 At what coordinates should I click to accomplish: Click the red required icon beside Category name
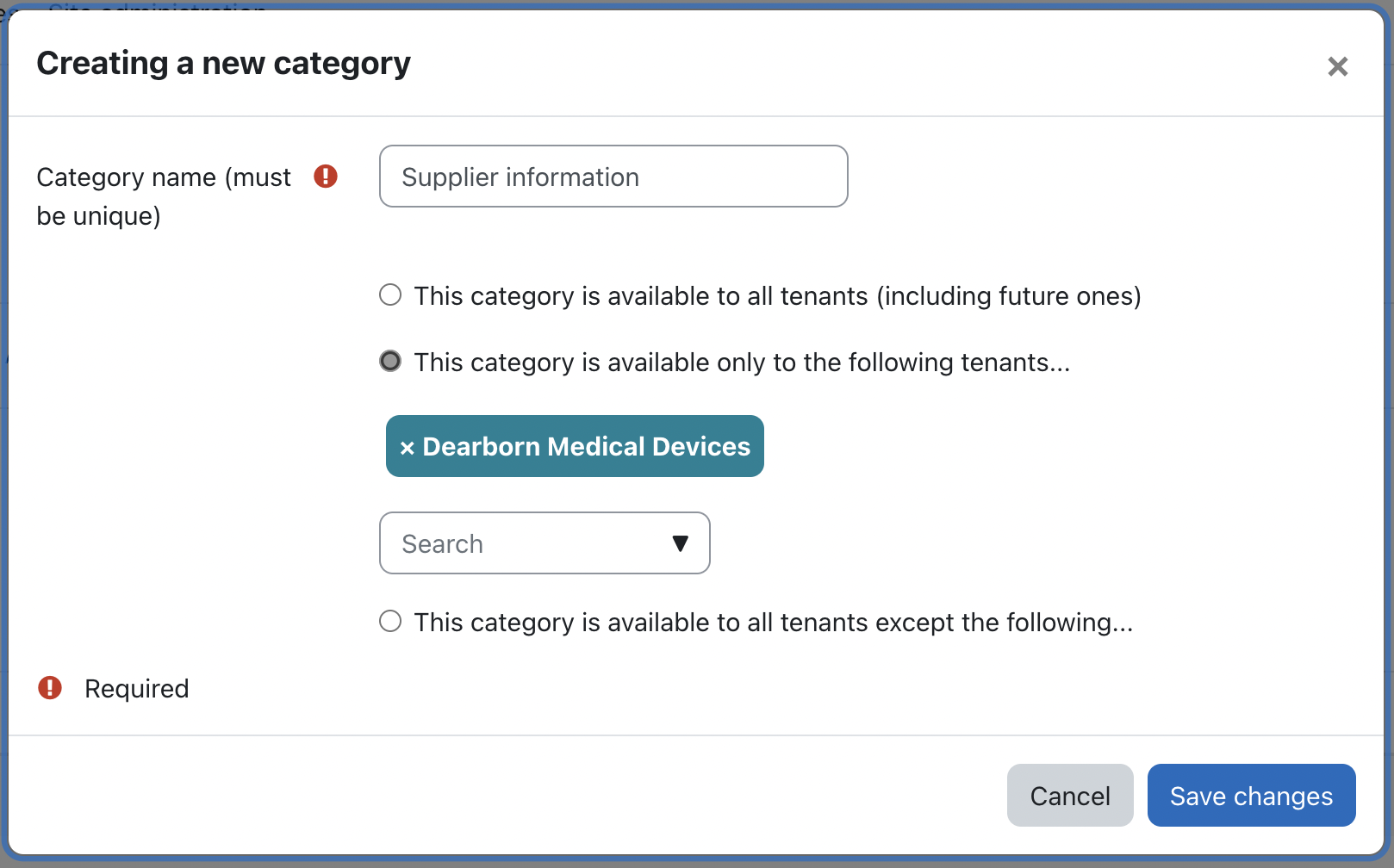[x=326, y=177]
